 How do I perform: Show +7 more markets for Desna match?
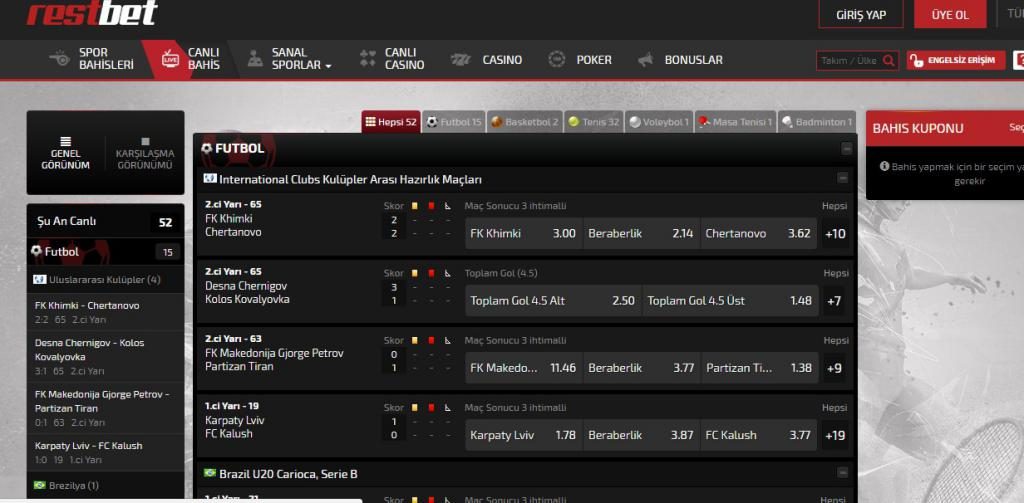834,301
